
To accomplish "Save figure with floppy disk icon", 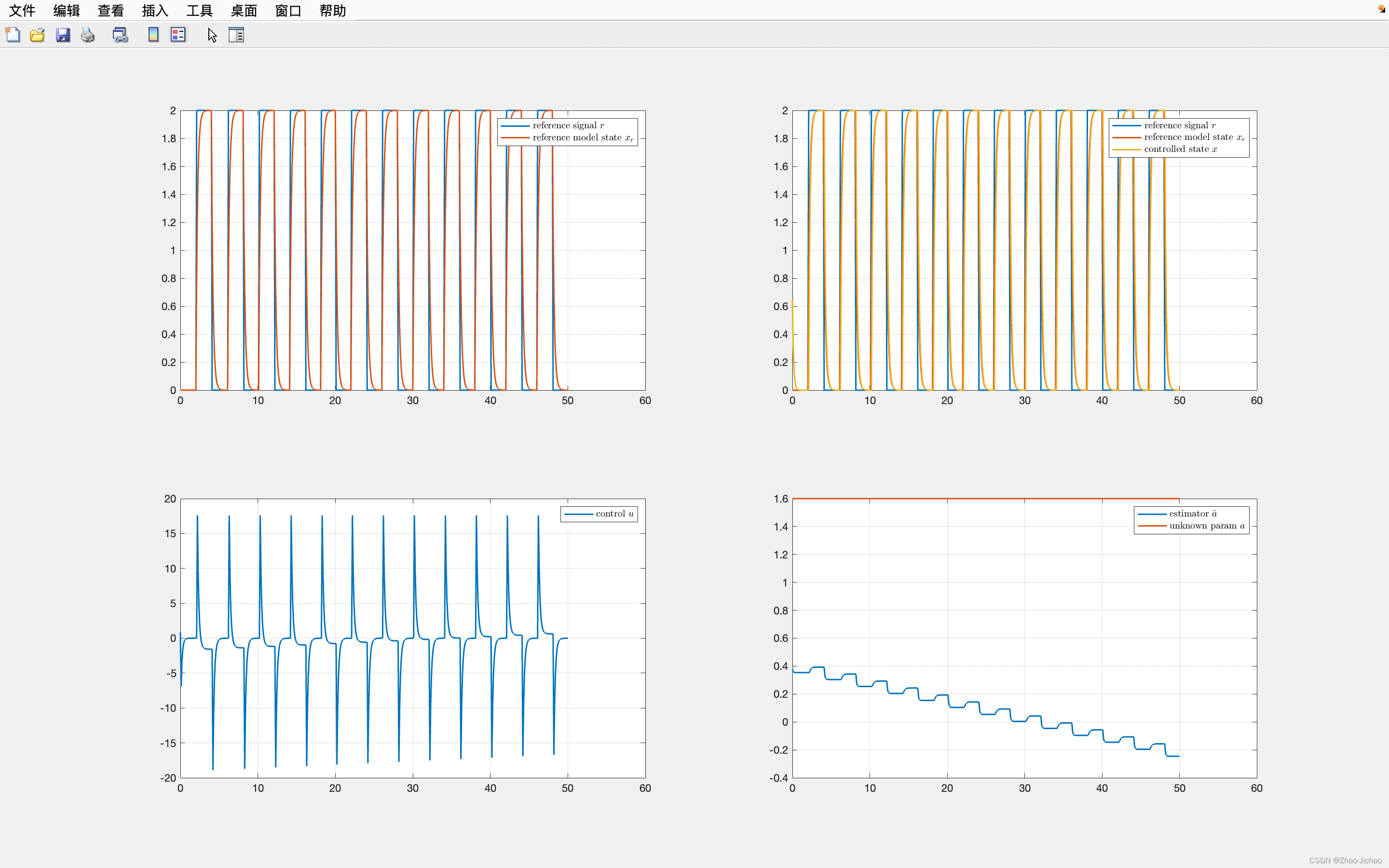I will pyautogui.click(x=63, y=35).
